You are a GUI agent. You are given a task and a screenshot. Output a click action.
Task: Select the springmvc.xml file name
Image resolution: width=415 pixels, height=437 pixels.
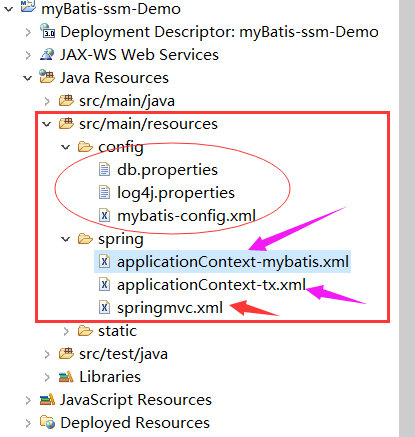click(170, 308)
